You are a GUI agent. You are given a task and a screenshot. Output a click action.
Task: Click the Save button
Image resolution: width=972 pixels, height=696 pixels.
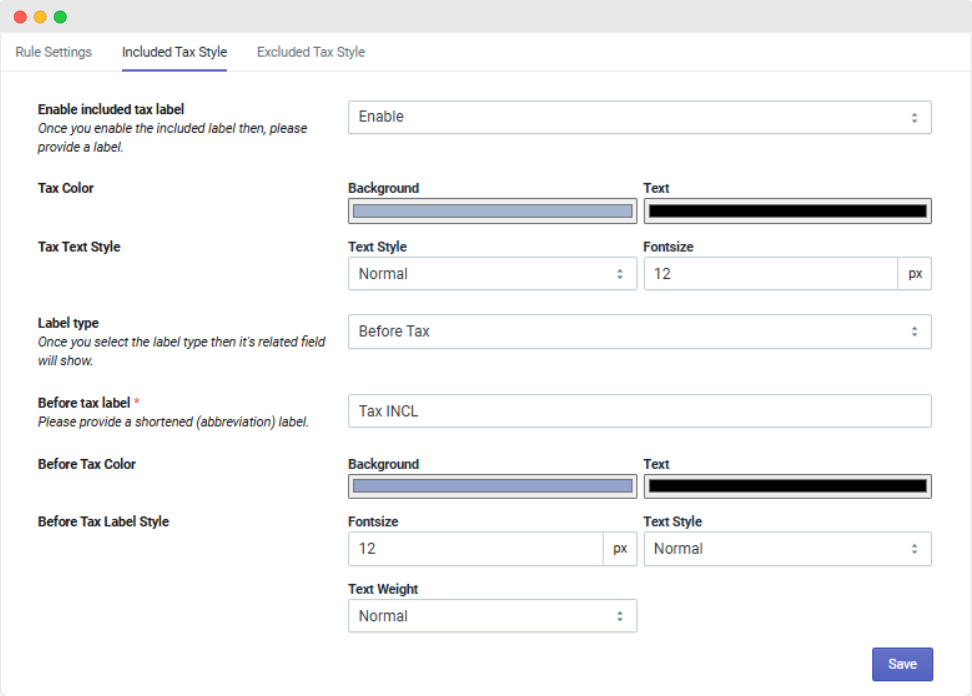point(902,664)
